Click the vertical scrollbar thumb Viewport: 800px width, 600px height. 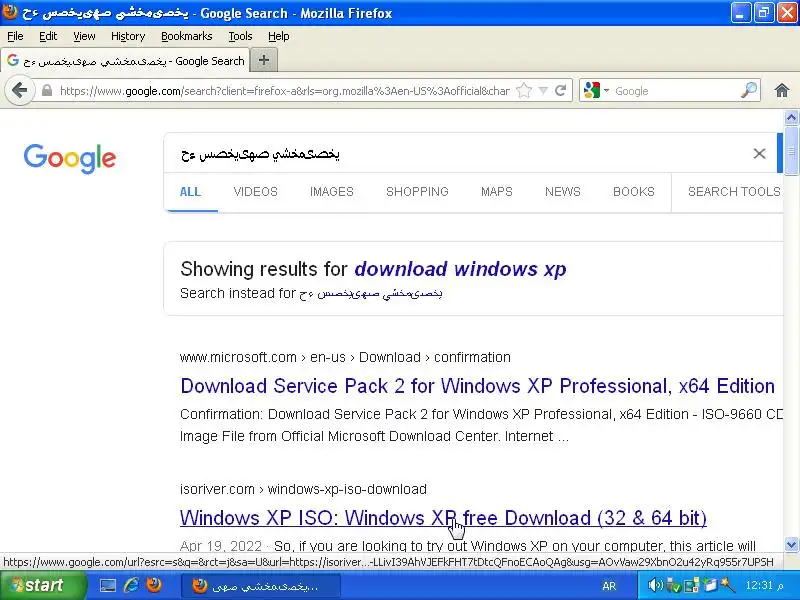click(x=791, y=151)
